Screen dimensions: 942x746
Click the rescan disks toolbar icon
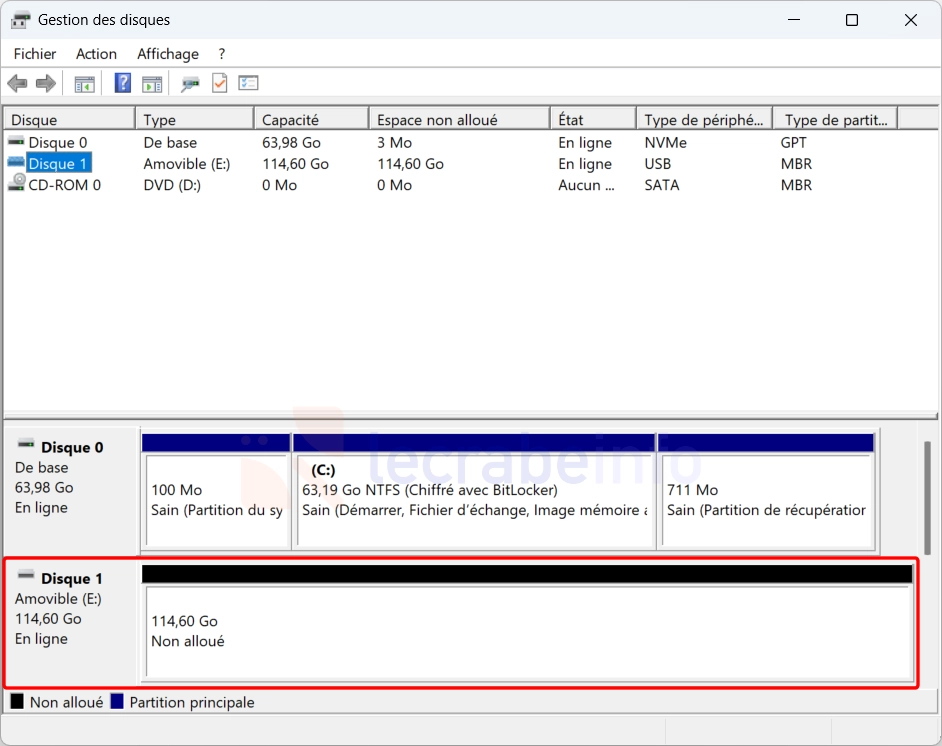pyautogui.click(x=190, y=84)
